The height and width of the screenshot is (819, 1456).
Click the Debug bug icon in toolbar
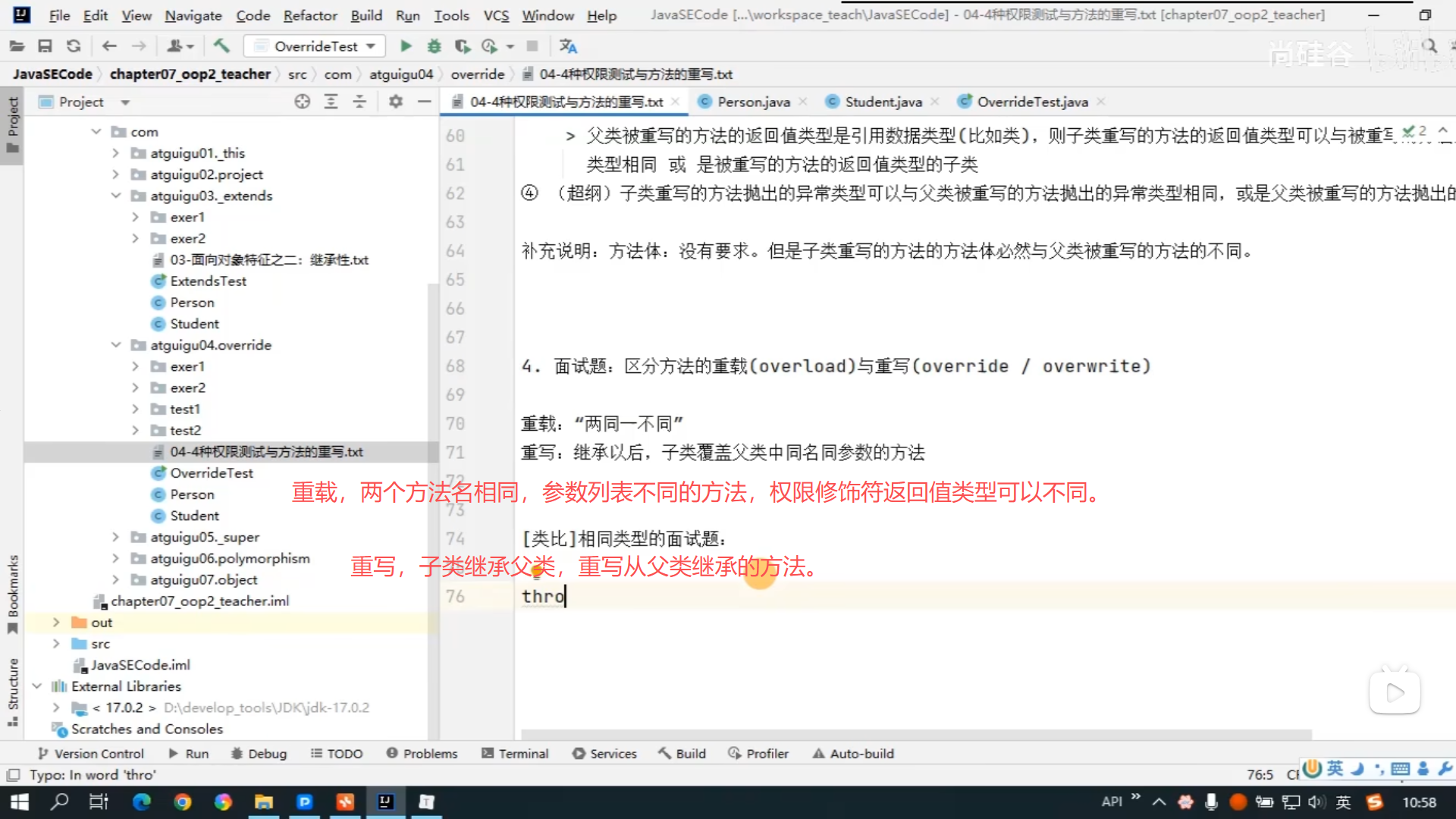point(434,46)
